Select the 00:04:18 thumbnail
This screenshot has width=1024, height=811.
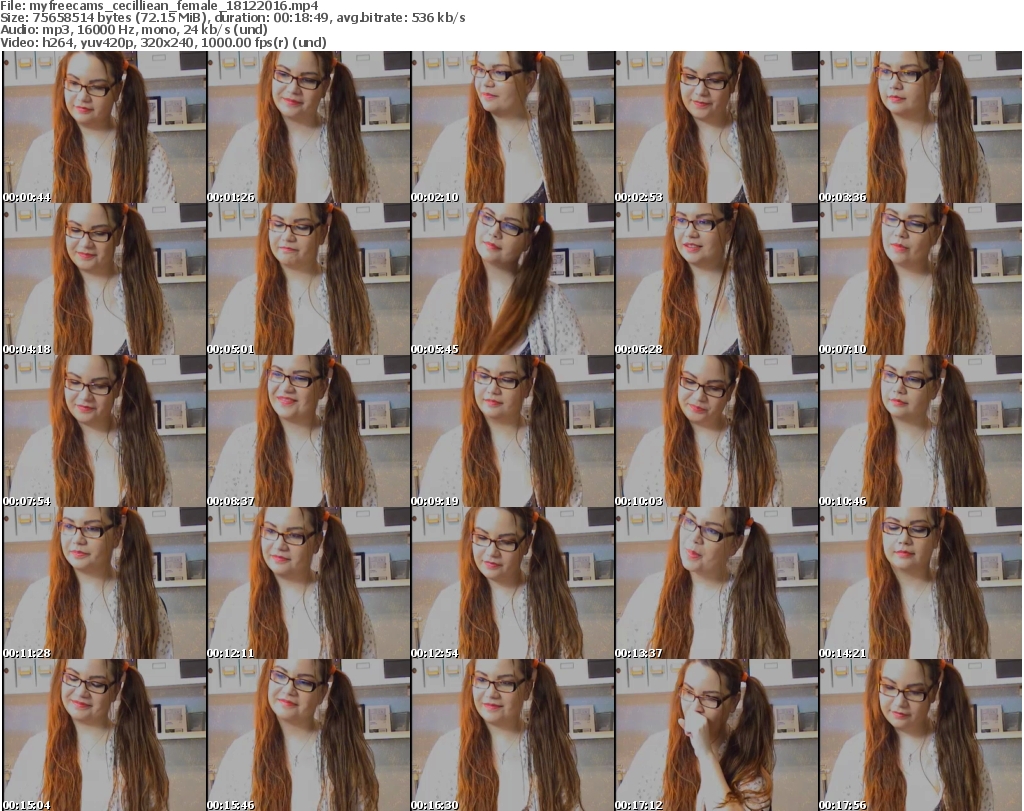[x=104, y=279]
